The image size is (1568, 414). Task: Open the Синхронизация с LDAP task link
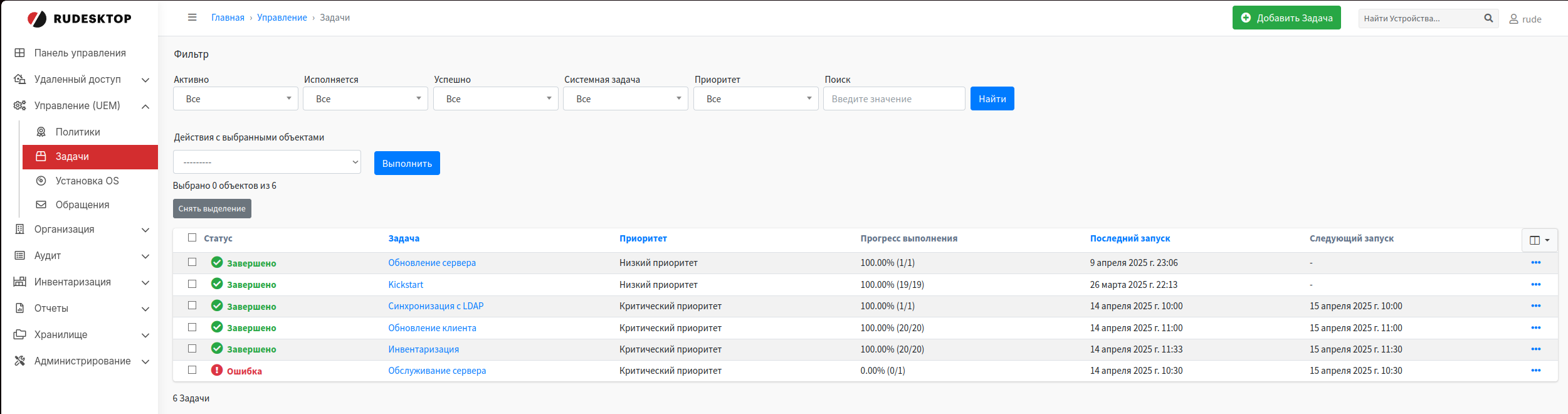[x=436, y=306]
